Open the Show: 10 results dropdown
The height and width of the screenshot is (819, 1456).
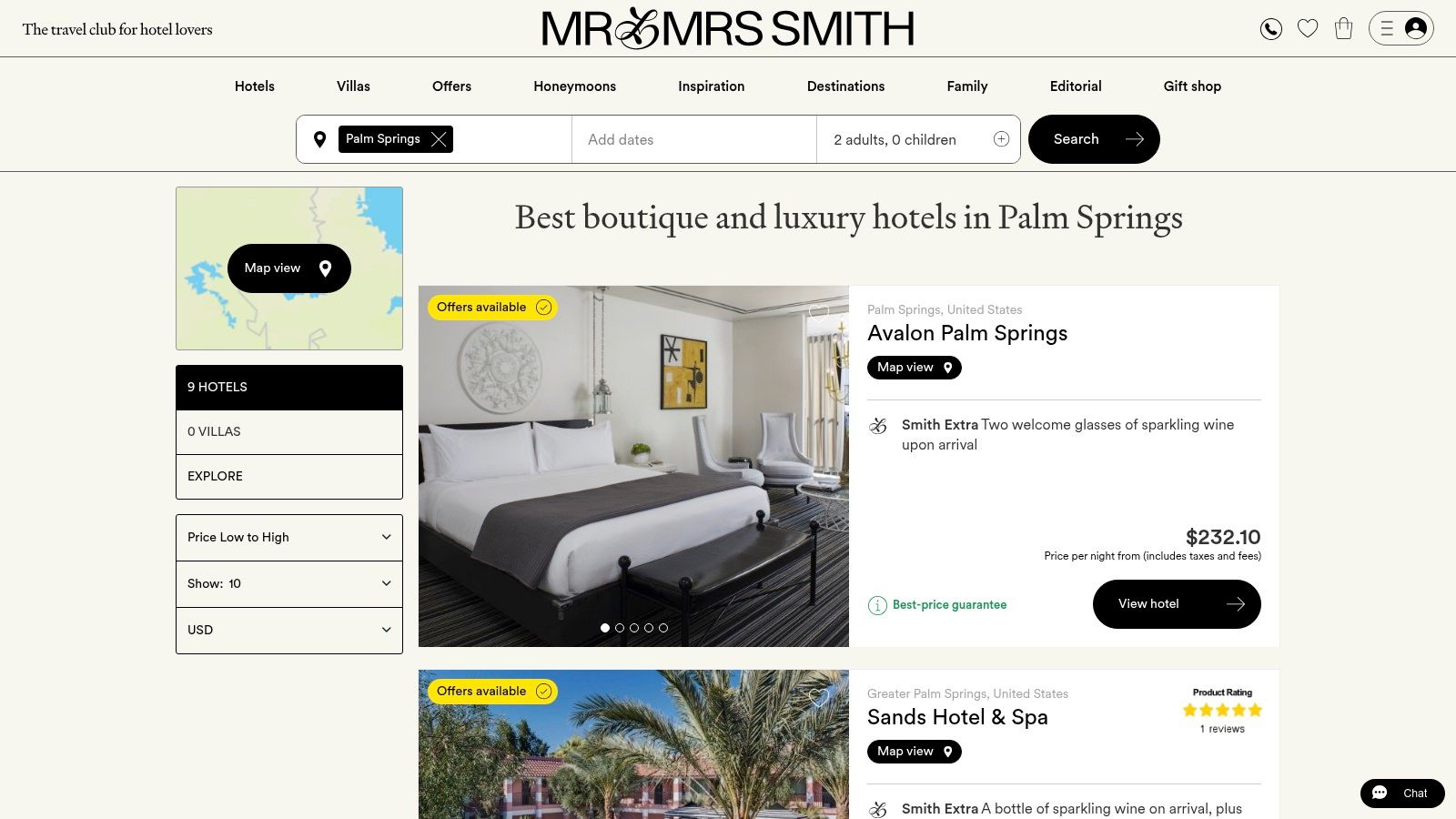[289, 584]
